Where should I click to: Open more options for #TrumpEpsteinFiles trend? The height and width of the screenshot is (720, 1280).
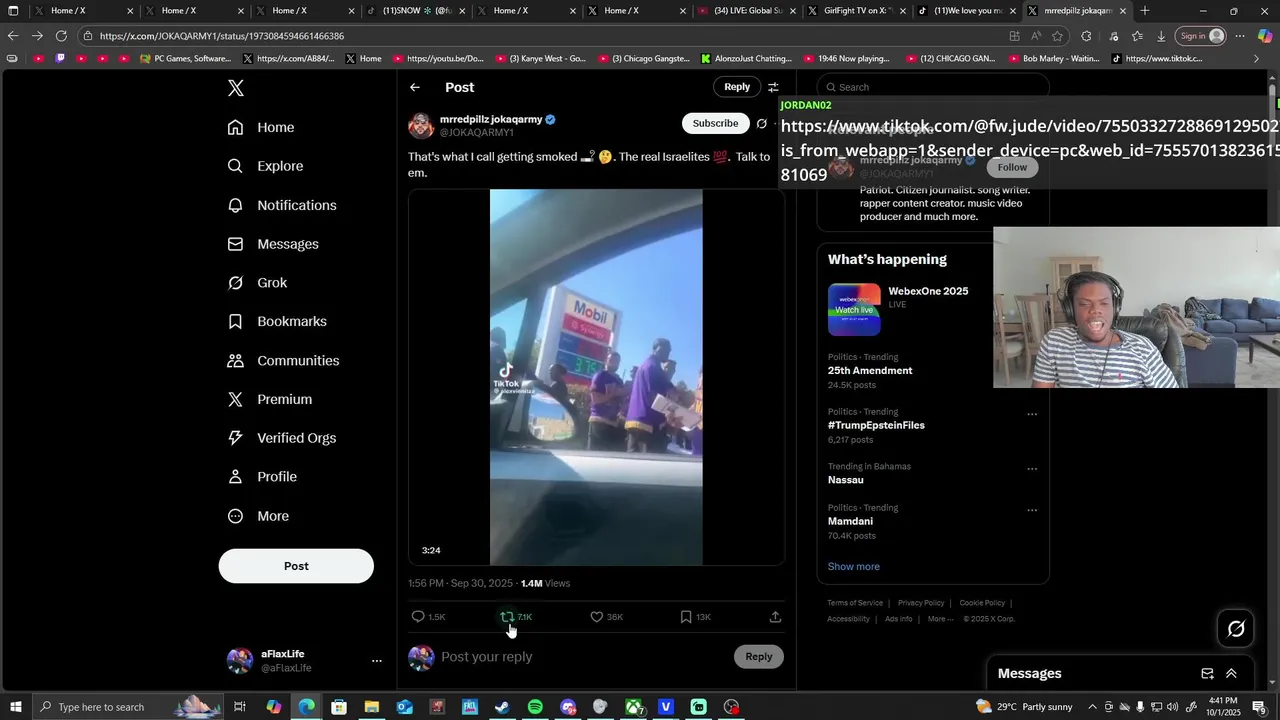[1032, 414]
